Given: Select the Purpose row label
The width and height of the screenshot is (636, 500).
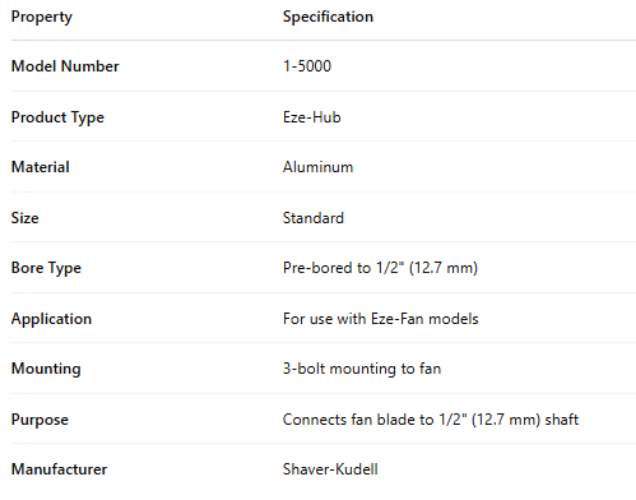Looking at the screenshot, I should coord(40,420).
